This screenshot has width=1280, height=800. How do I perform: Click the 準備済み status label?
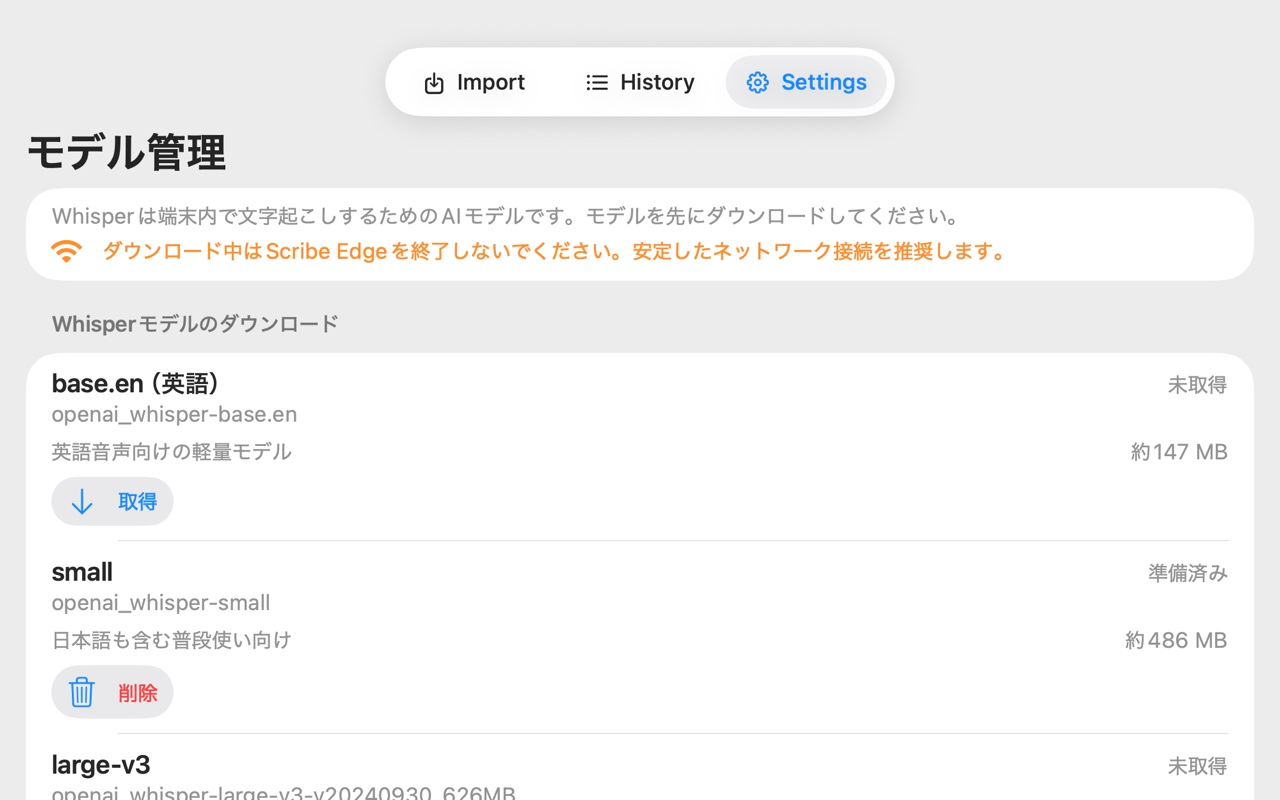1188,573
